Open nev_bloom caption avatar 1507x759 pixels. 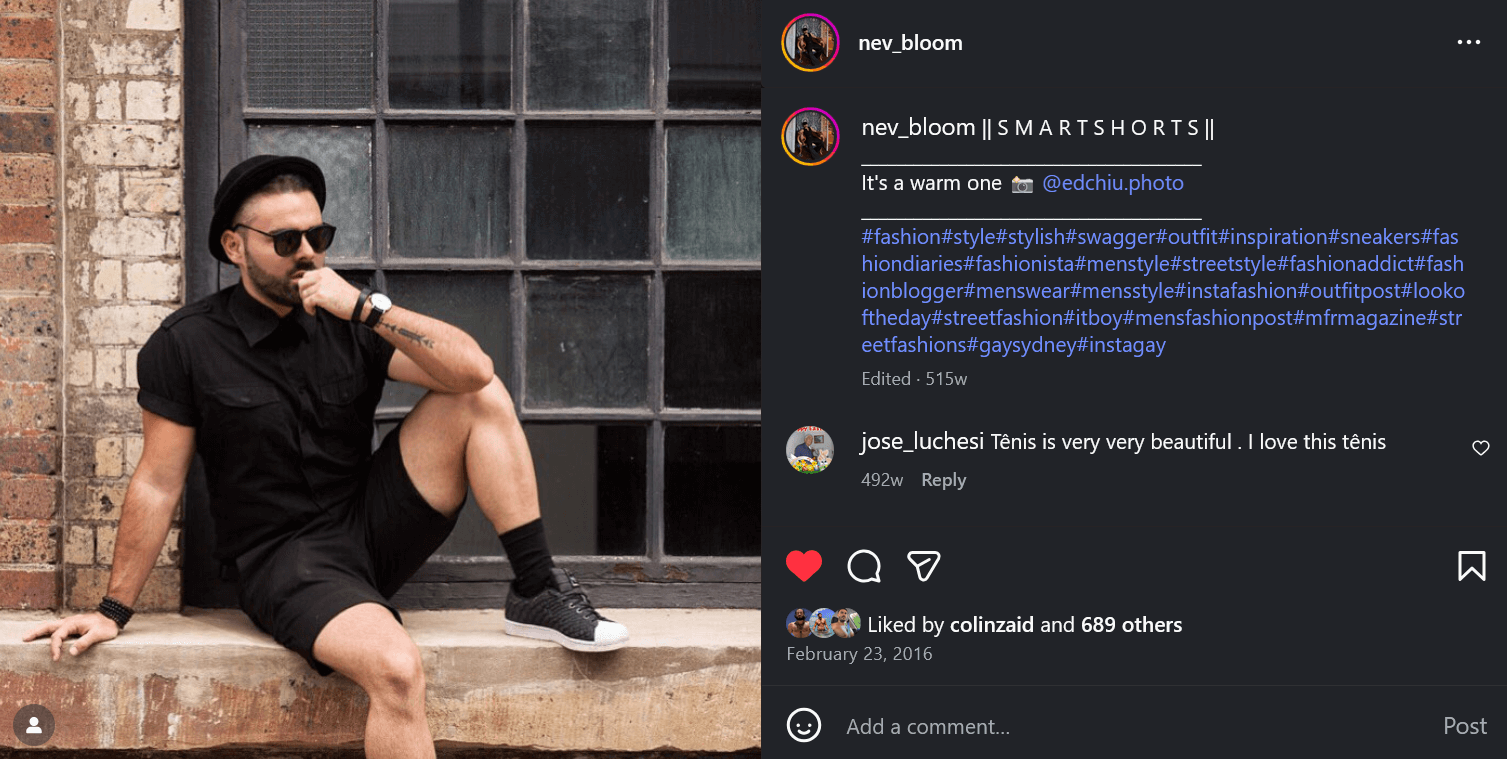810,137
